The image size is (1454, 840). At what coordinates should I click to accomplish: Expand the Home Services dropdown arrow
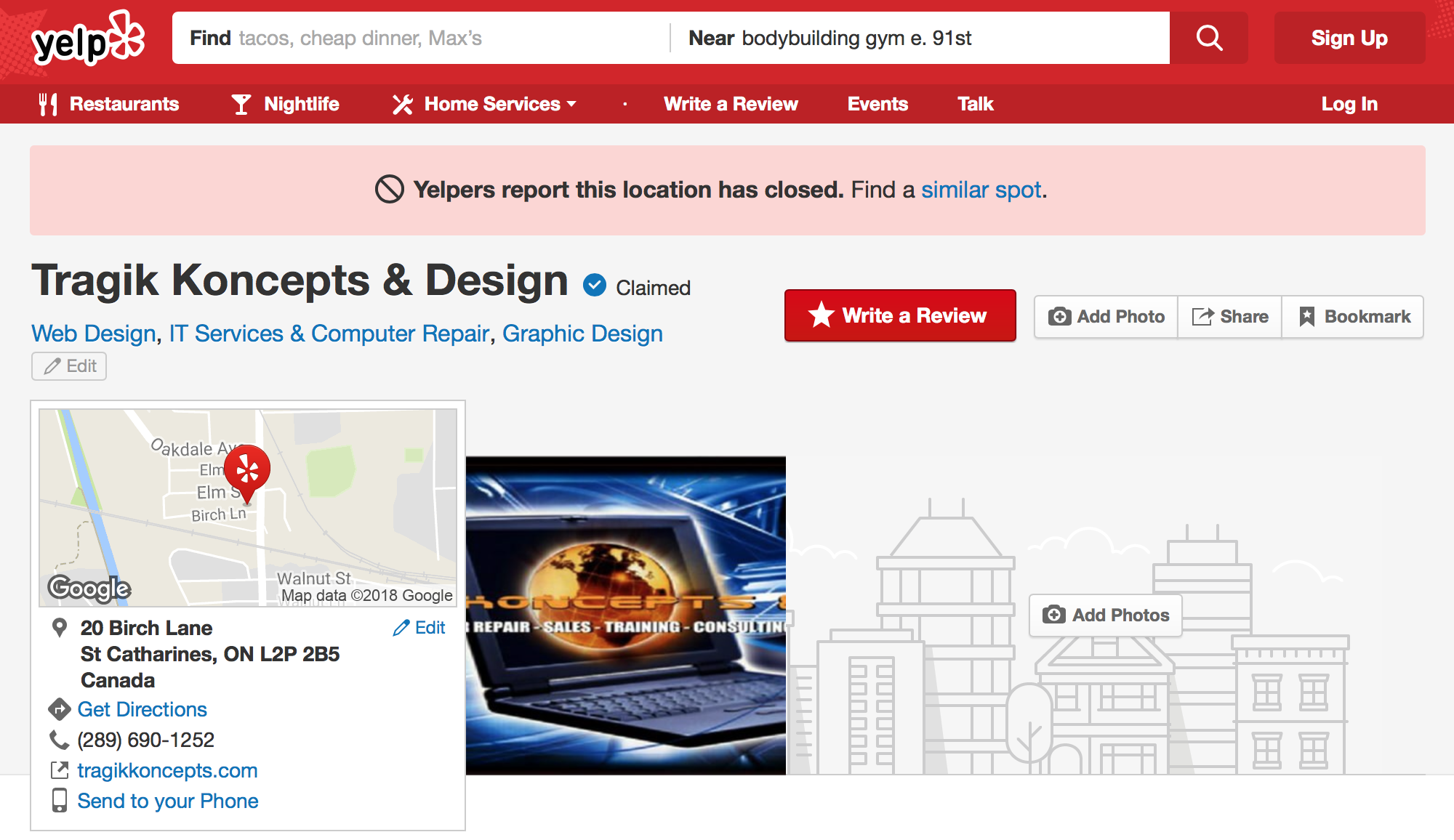click(571, 104)
